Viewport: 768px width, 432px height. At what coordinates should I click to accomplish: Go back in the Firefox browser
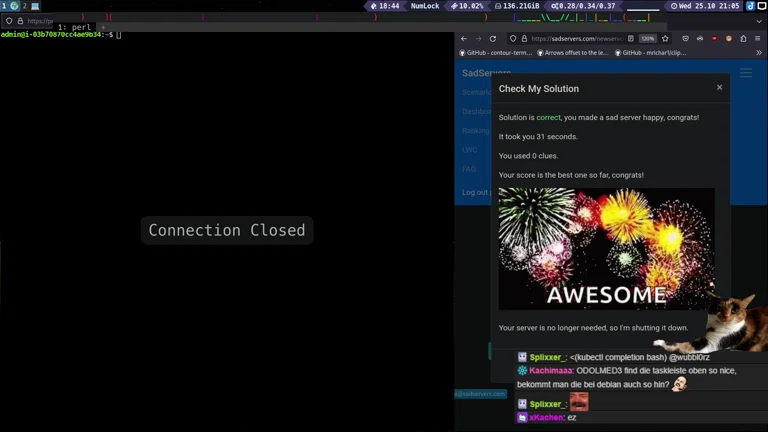464,39
